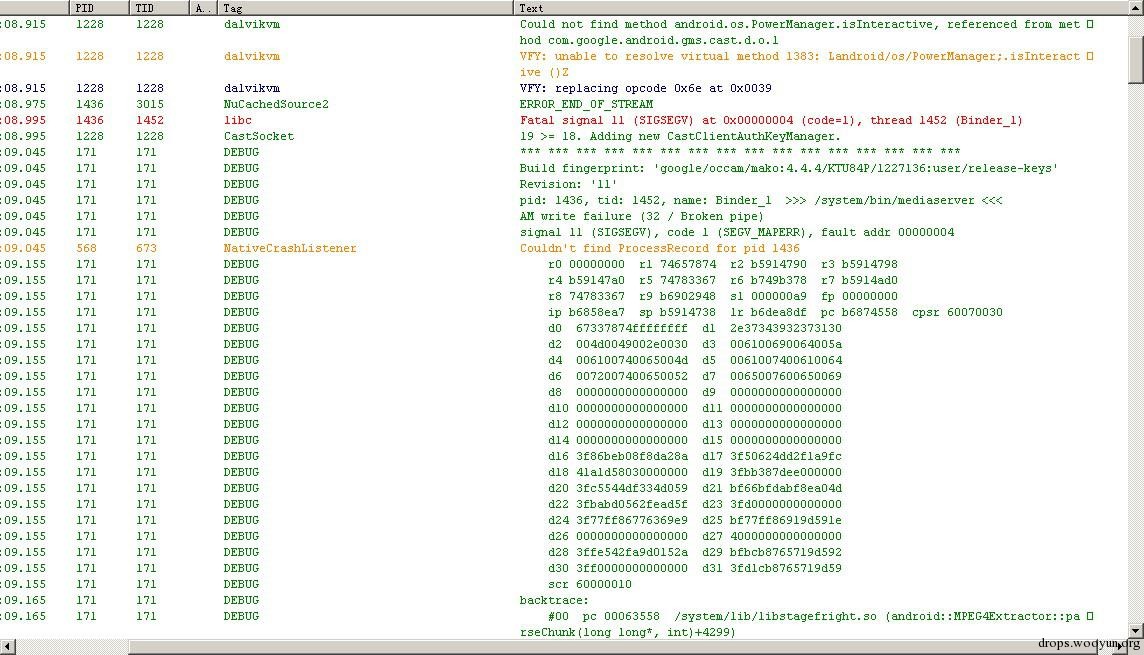Select the CastSocket log entry
The width and height of the screenshot is (1144, 655).
tap(564, 136)
